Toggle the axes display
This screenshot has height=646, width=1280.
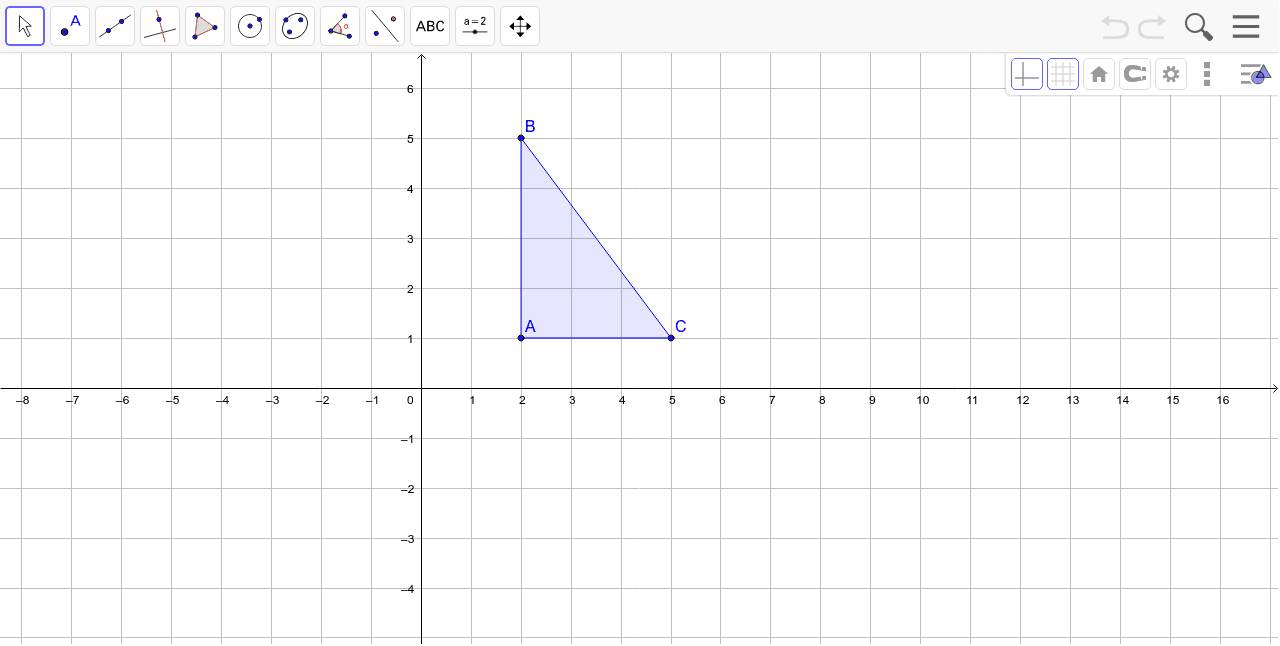[x=1027, y=74]
